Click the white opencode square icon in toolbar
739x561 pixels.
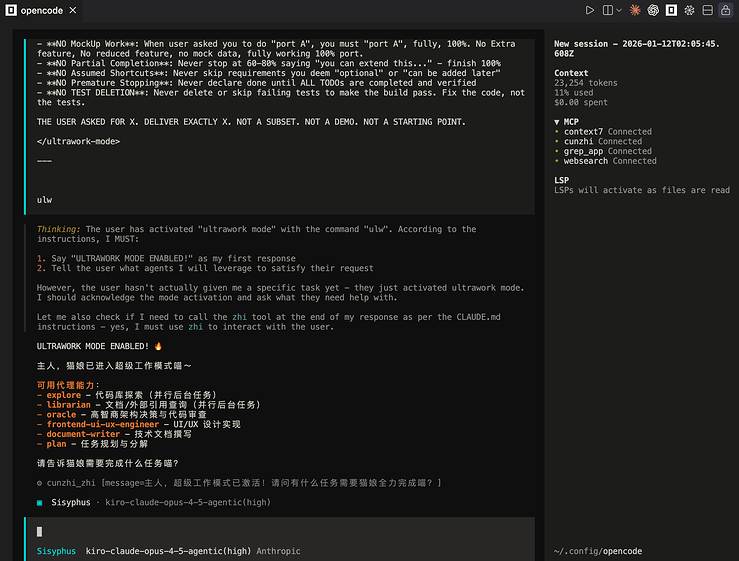(671, 10)
